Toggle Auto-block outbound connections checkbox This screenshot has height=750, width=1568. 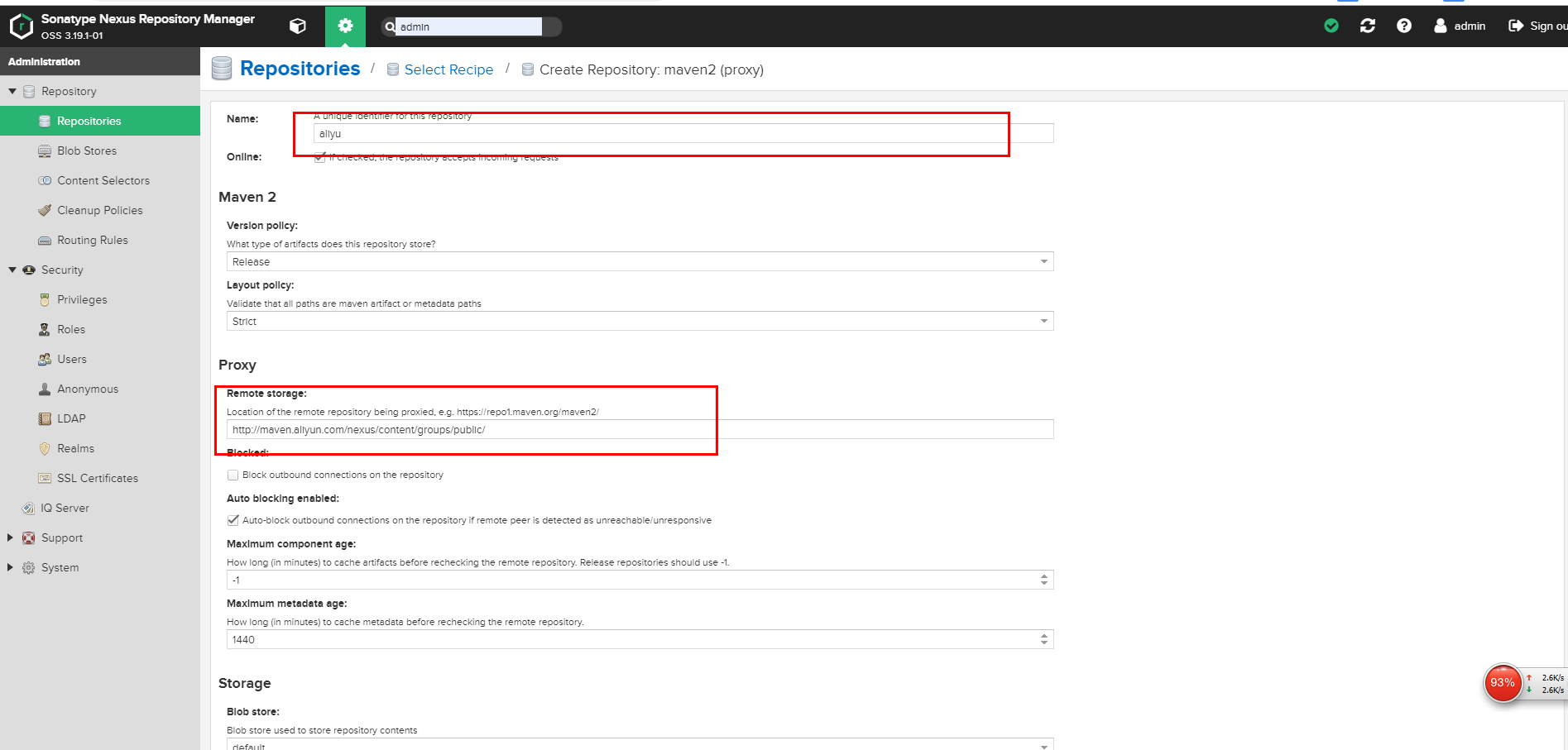[x=233, y=520]
